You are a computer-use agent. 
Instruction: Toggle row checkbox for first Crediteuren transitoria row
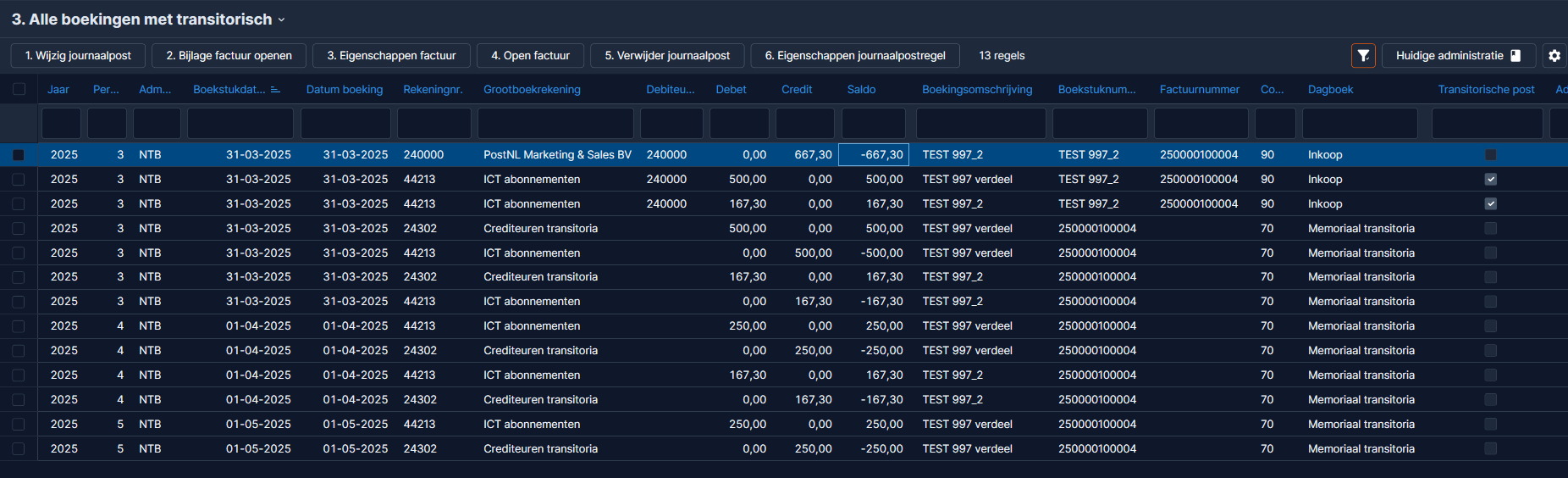tap(19, 229)
